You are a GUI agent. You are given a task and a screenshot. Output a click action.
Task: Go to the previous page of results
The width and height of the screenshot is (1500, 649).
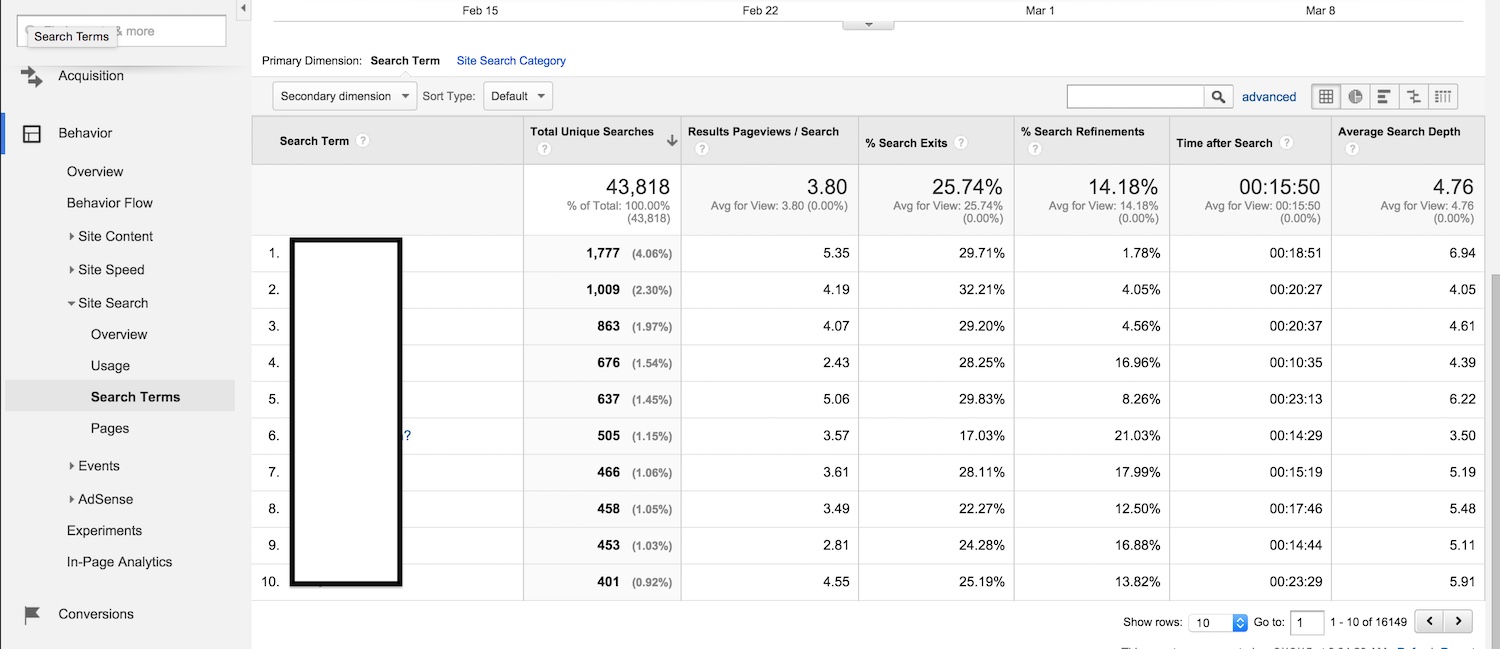[x=1430, y=622]
